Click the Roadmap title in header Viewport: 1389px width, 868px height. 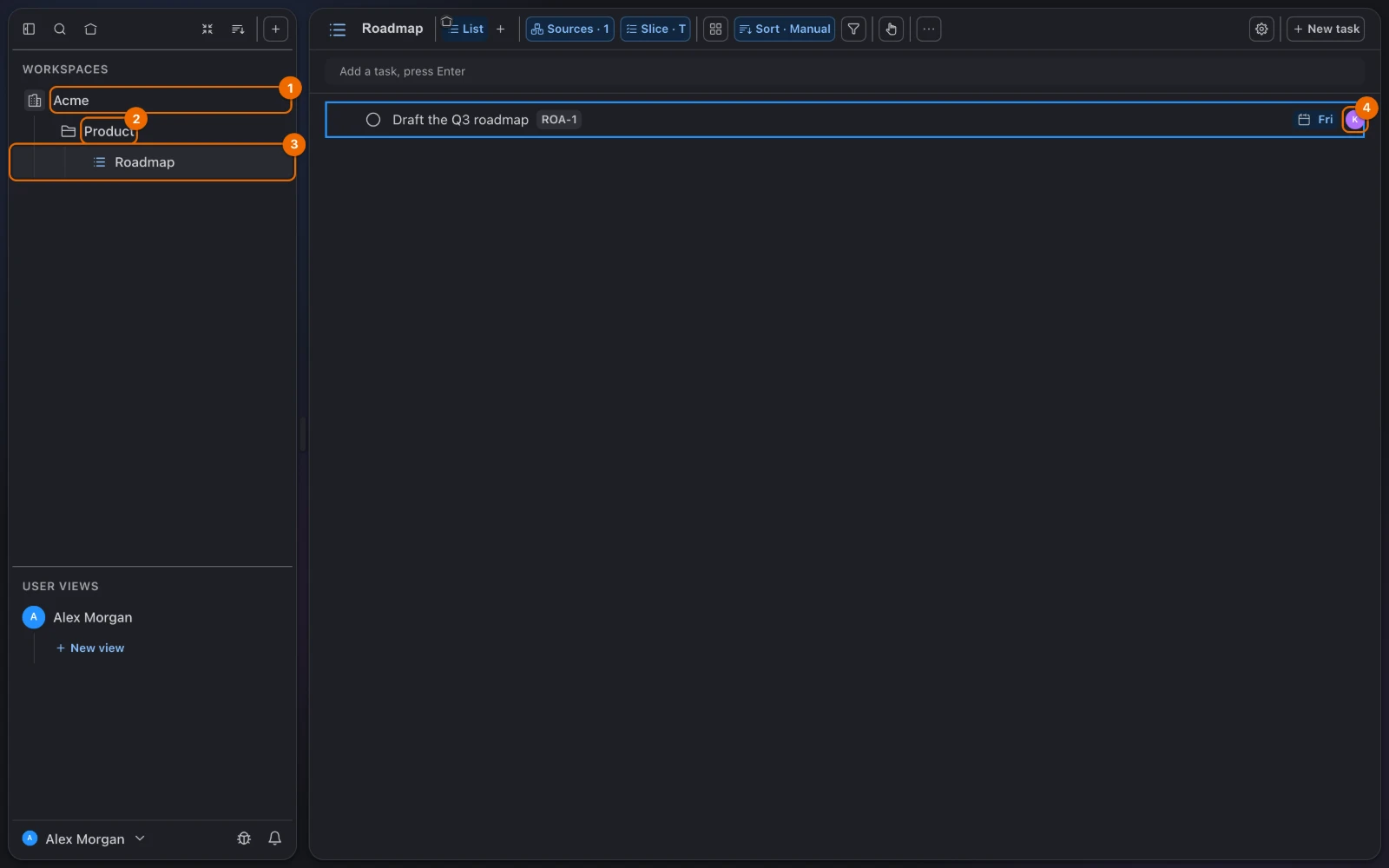tap(392, 29)
